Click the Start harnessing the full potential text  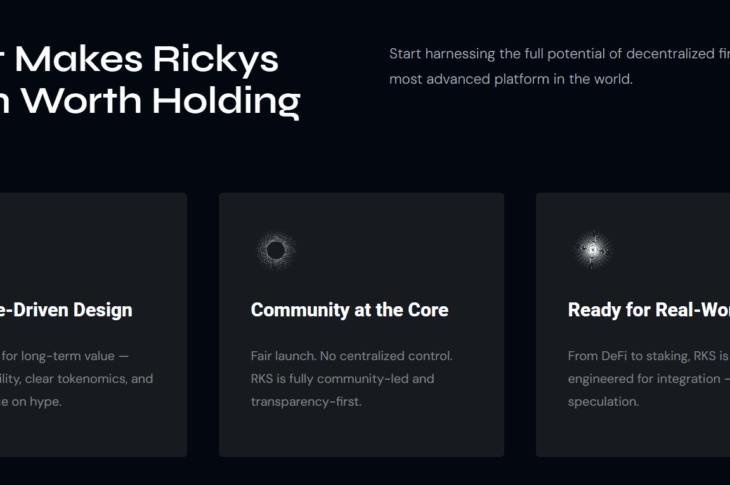559,54
